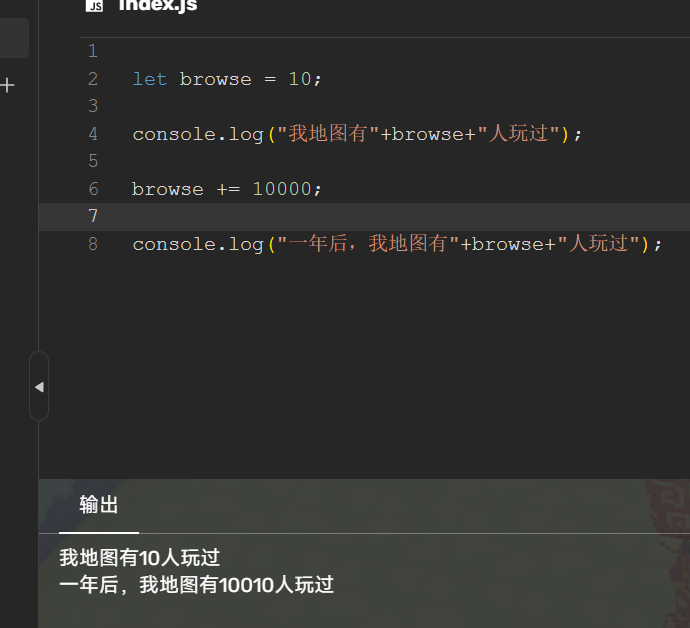Click the value 10 on line 2
The height and width of the screenshot is (628, 690).
(300, 79)
